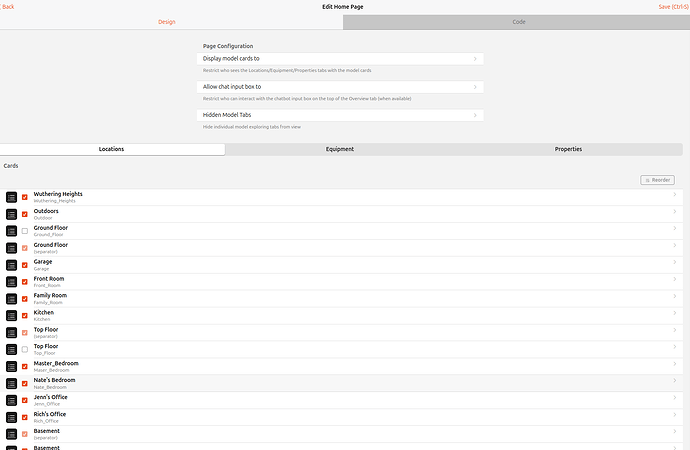Click the drag handle icon beside Outdoors
The width and height of the screenshot is (690, 450).
11,214
